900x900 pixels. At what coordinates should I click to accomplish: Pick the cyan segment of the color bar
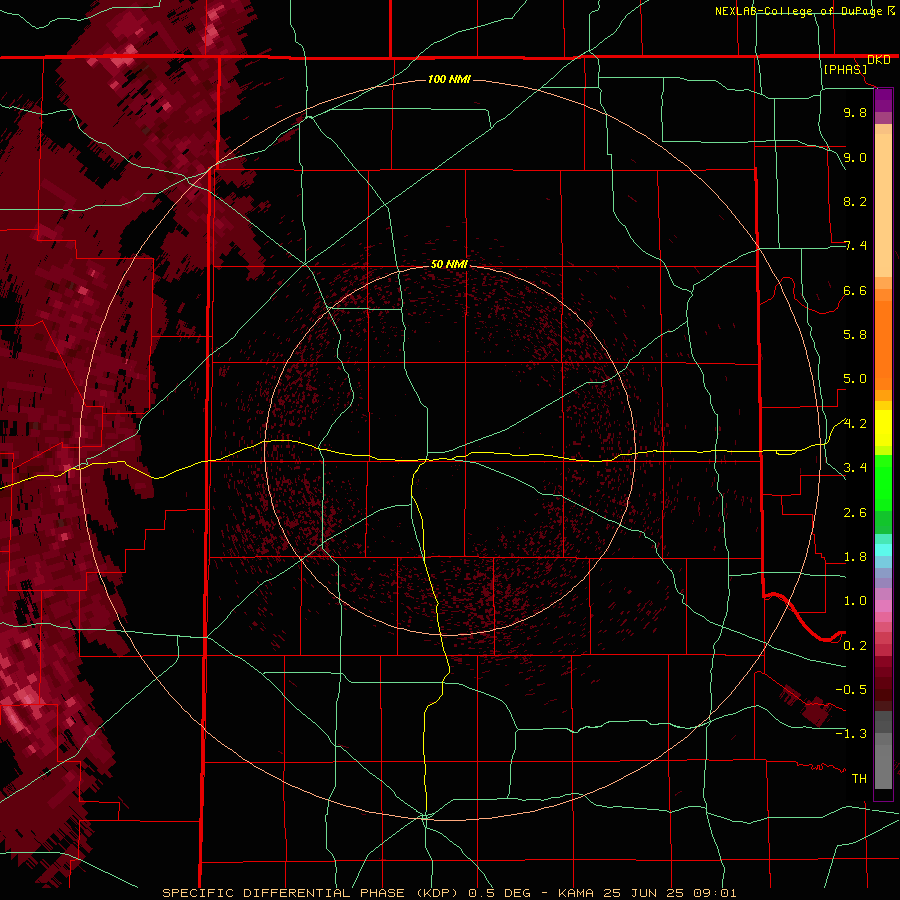[x=883, y=550]
